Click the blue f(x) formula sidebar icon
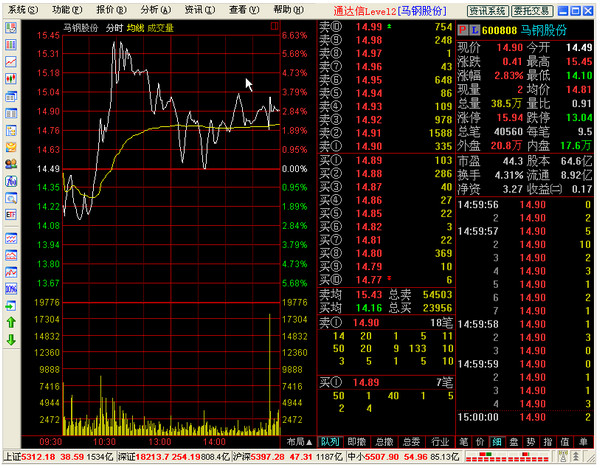 (11, 181)
